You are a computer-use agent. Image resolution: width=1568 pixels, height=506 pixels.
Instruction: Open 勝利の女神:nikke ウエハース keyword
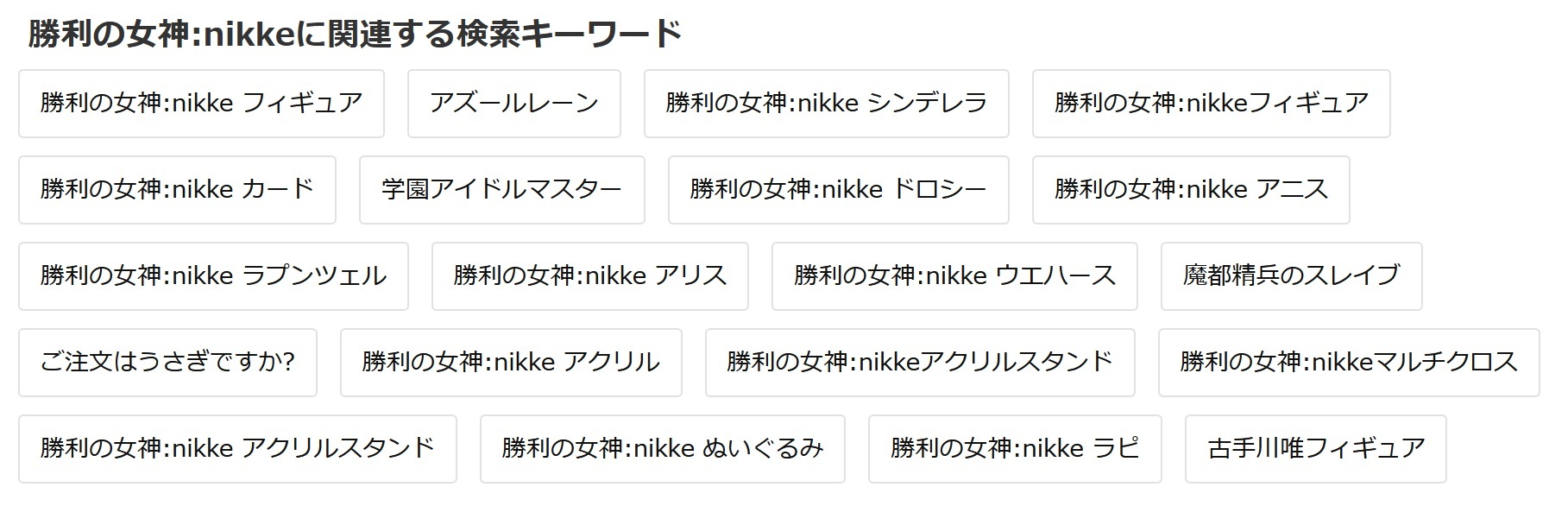click(x=954, y=276)
